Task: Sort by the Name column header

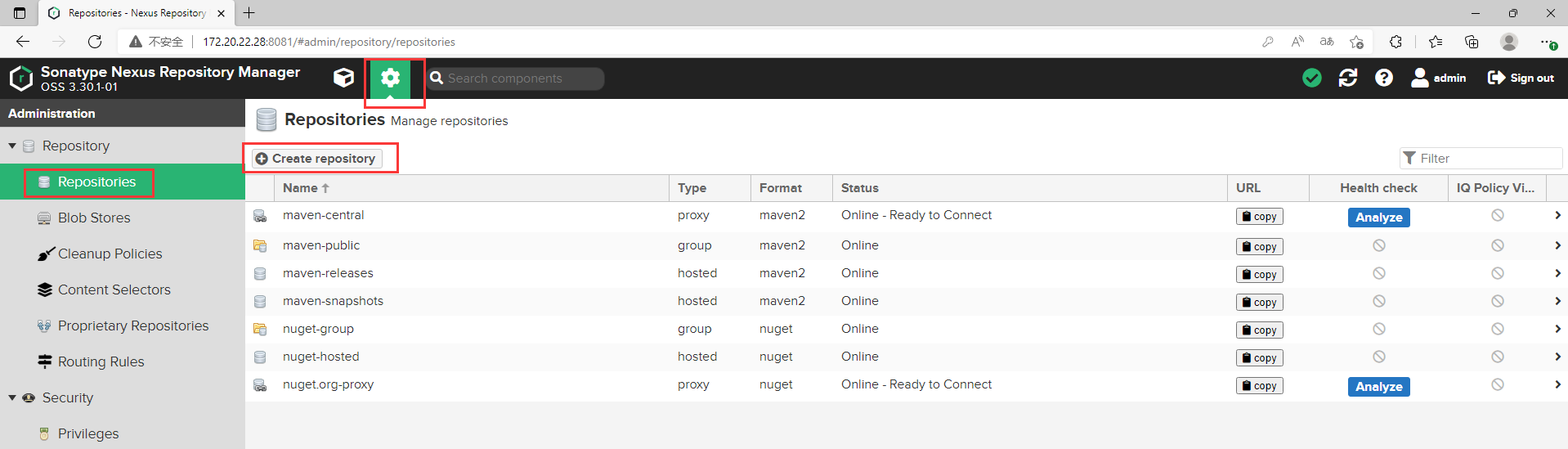Action: point(471,188)
